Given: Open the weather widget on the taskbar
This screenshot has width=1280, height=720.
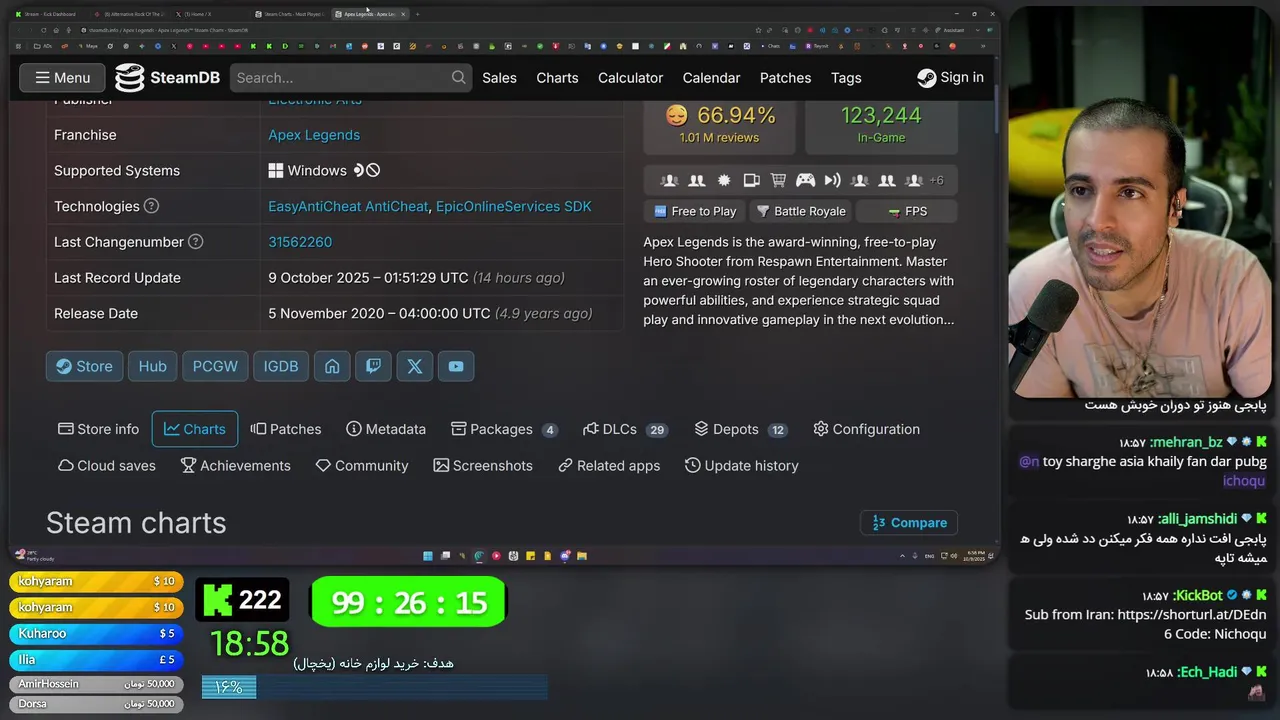Looking at the screenshot, I should [x=35, y=555].
